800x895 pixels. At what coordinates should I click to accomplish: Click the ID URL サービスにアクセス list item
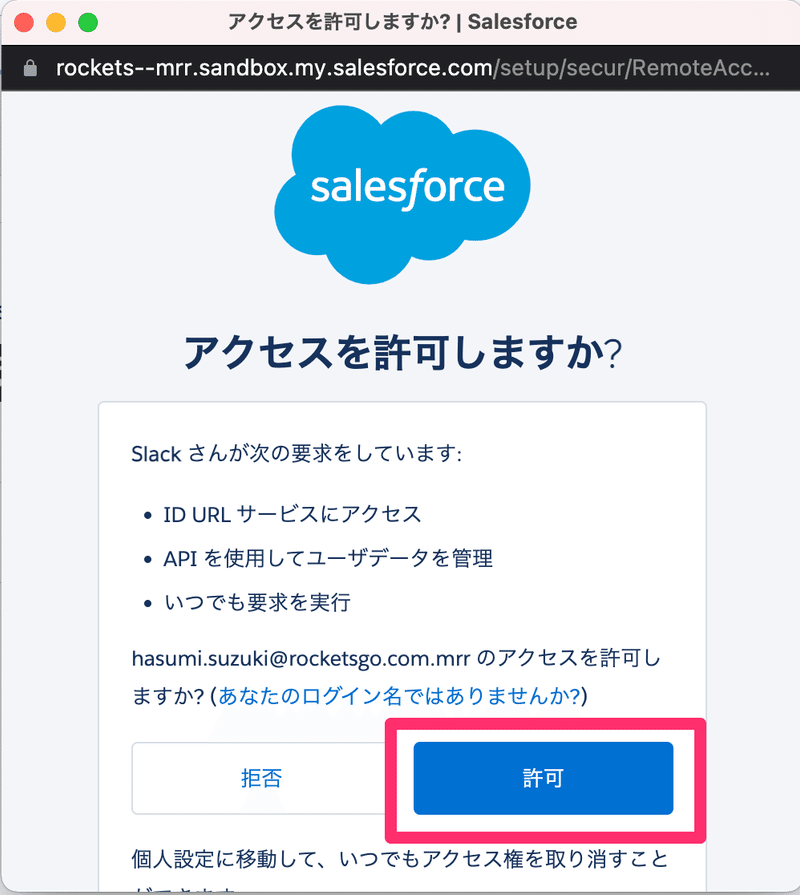point(292,514)
